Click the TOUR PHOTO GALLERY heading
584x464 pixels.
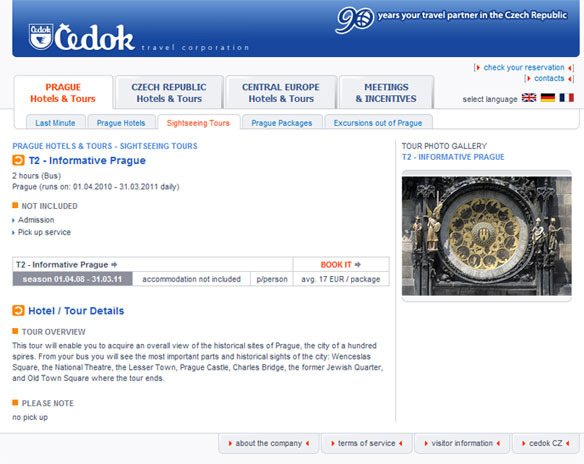tap(444, 146)
